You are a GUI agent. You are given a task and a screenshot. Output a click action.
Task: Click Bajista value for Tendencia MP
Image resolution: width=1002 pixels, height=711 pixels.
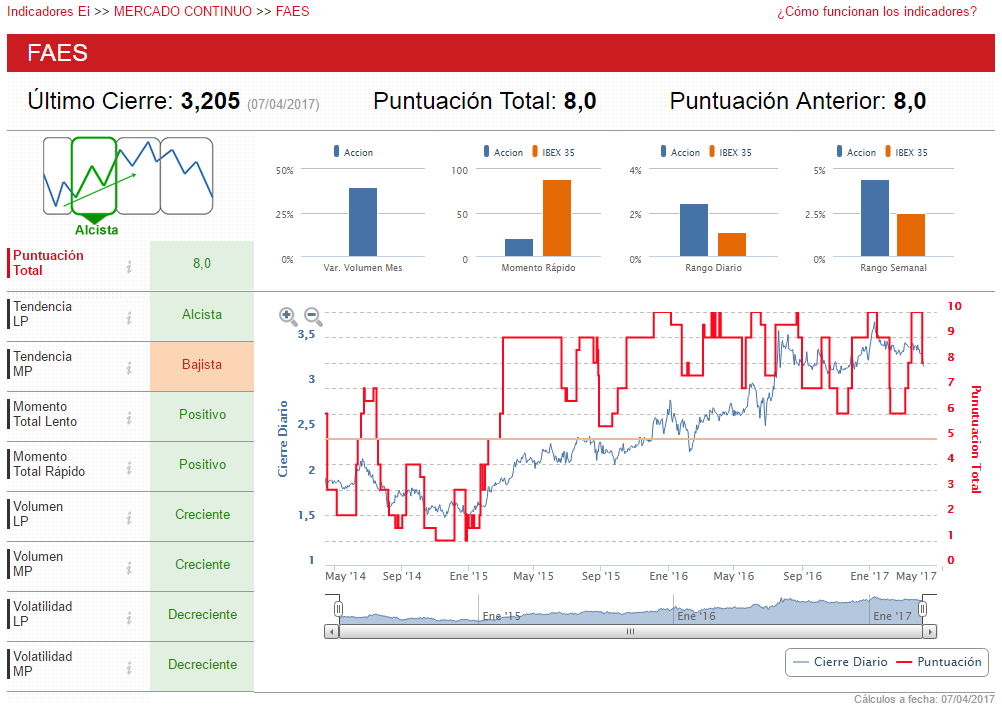coord(202,365)
